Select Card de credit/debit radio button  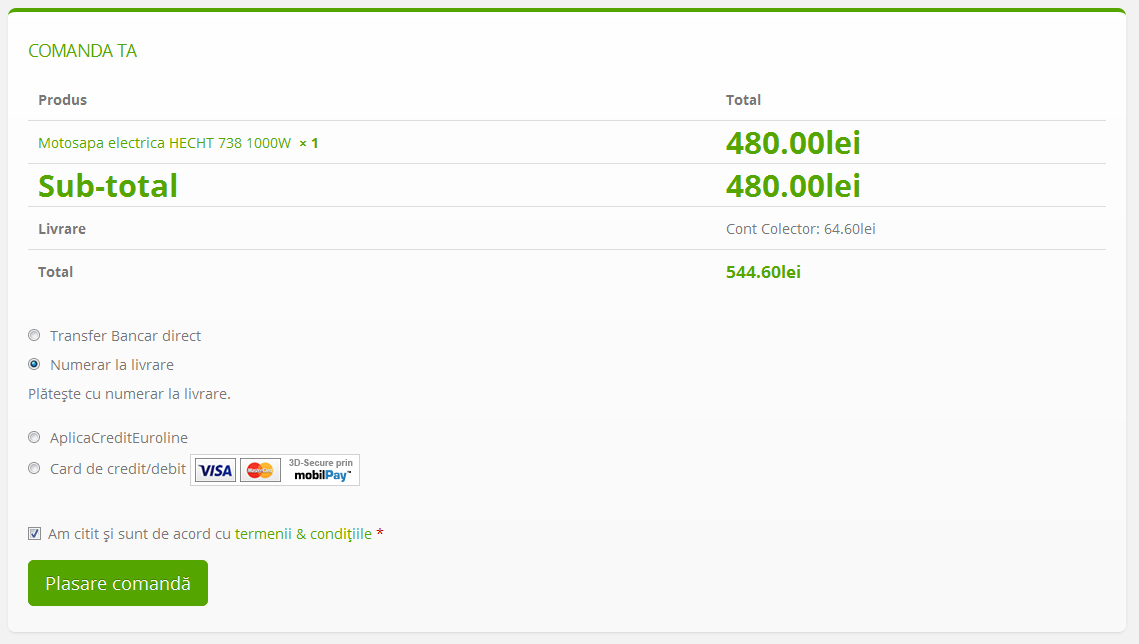[34, 468]
